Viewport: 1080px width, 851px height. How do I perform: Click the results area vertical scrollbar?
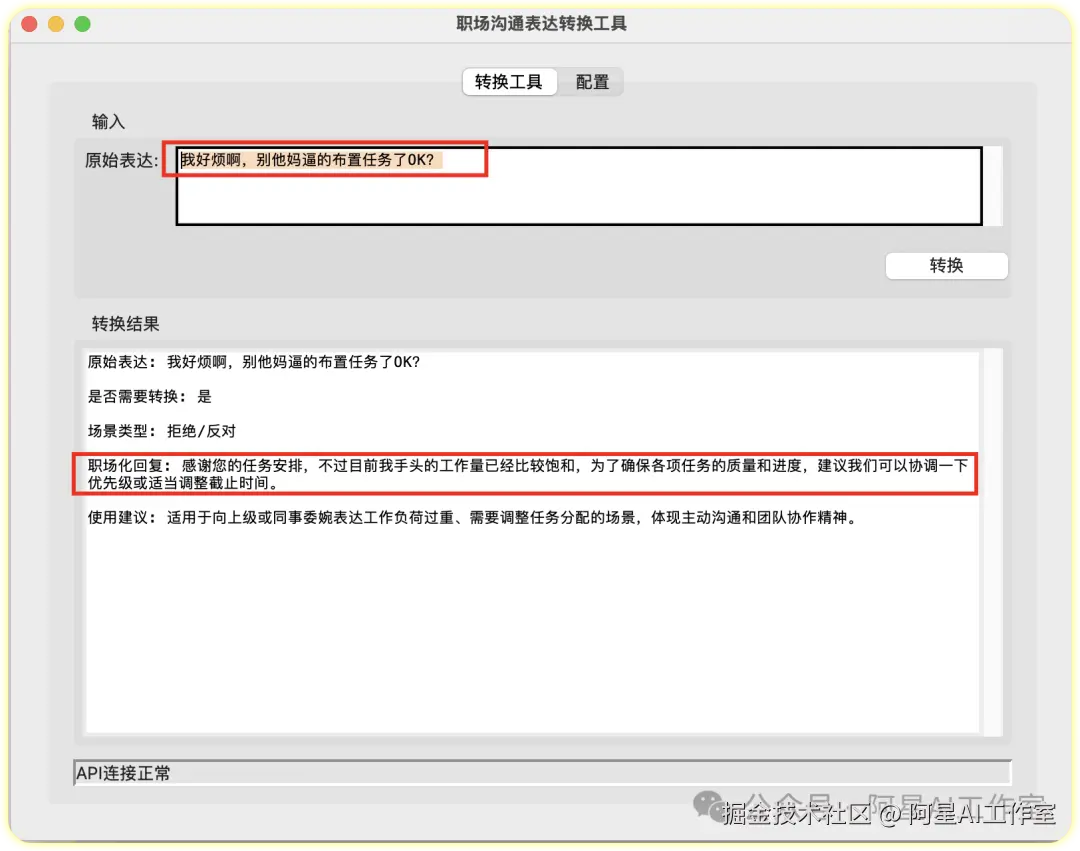(993, 542)
